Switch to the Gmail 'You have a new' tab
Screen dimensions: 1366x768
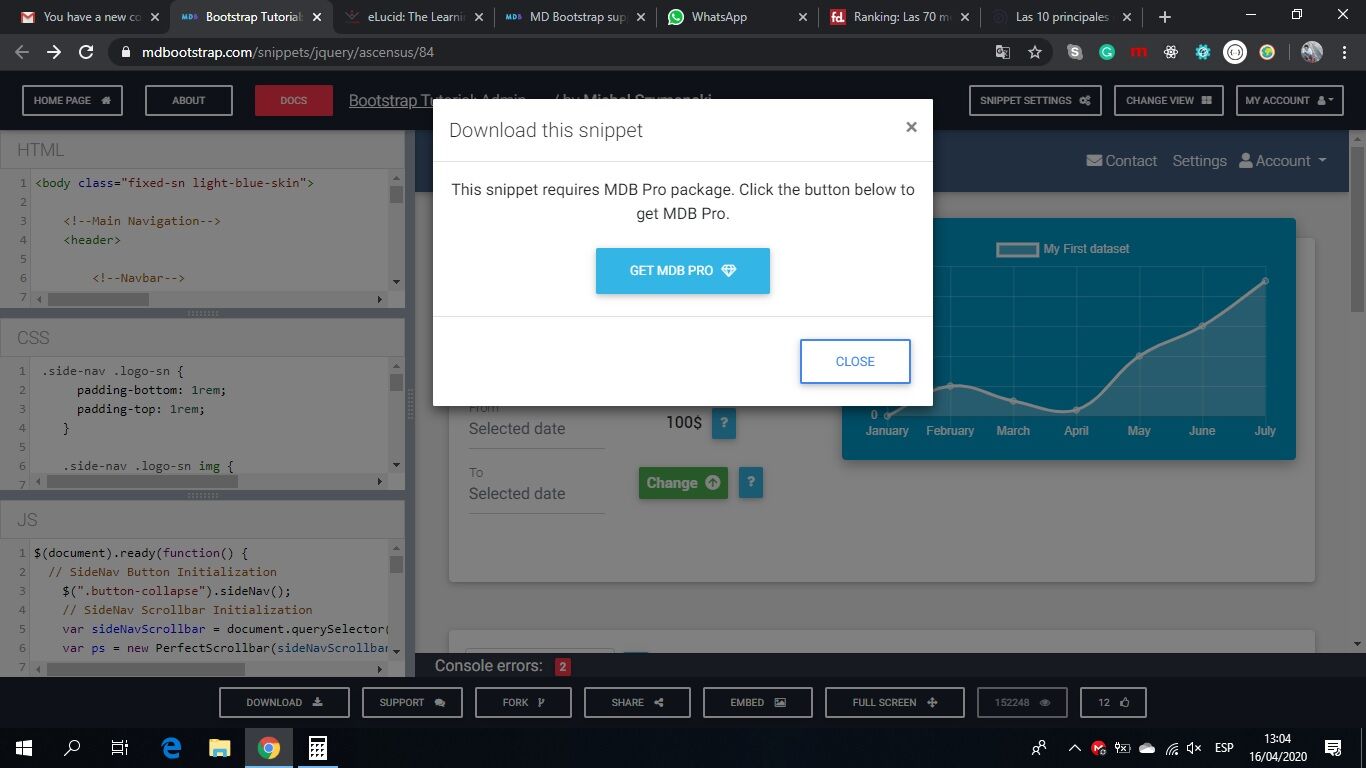(86, 17)
